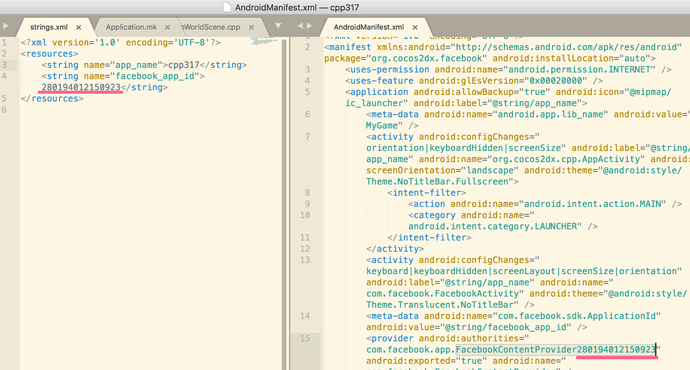Select the AndroidManifest.xml tab

pos(369,27)
